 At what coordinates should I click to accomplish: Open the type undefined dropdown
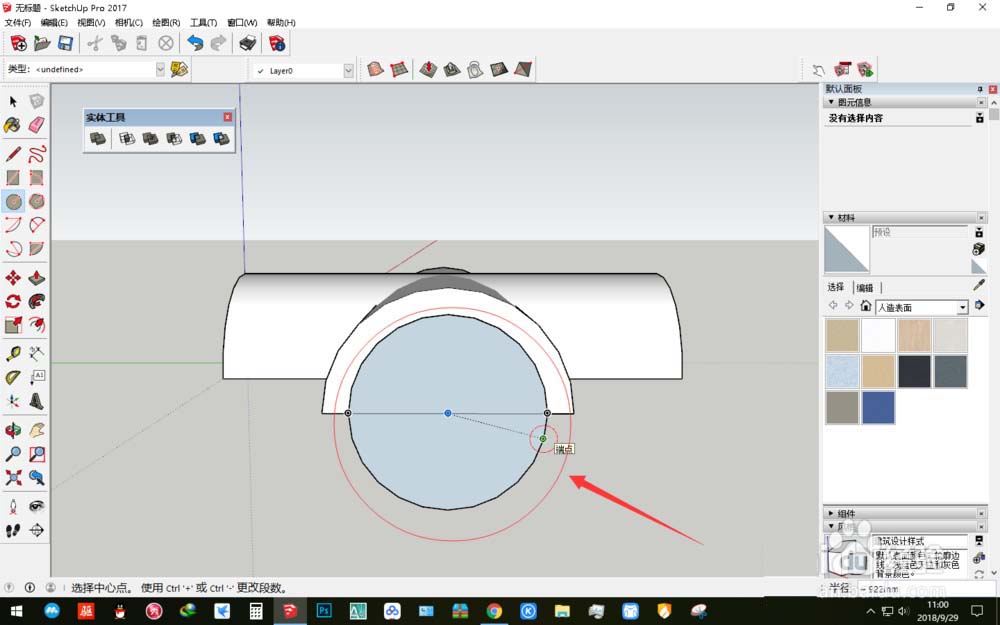[160, 69]
